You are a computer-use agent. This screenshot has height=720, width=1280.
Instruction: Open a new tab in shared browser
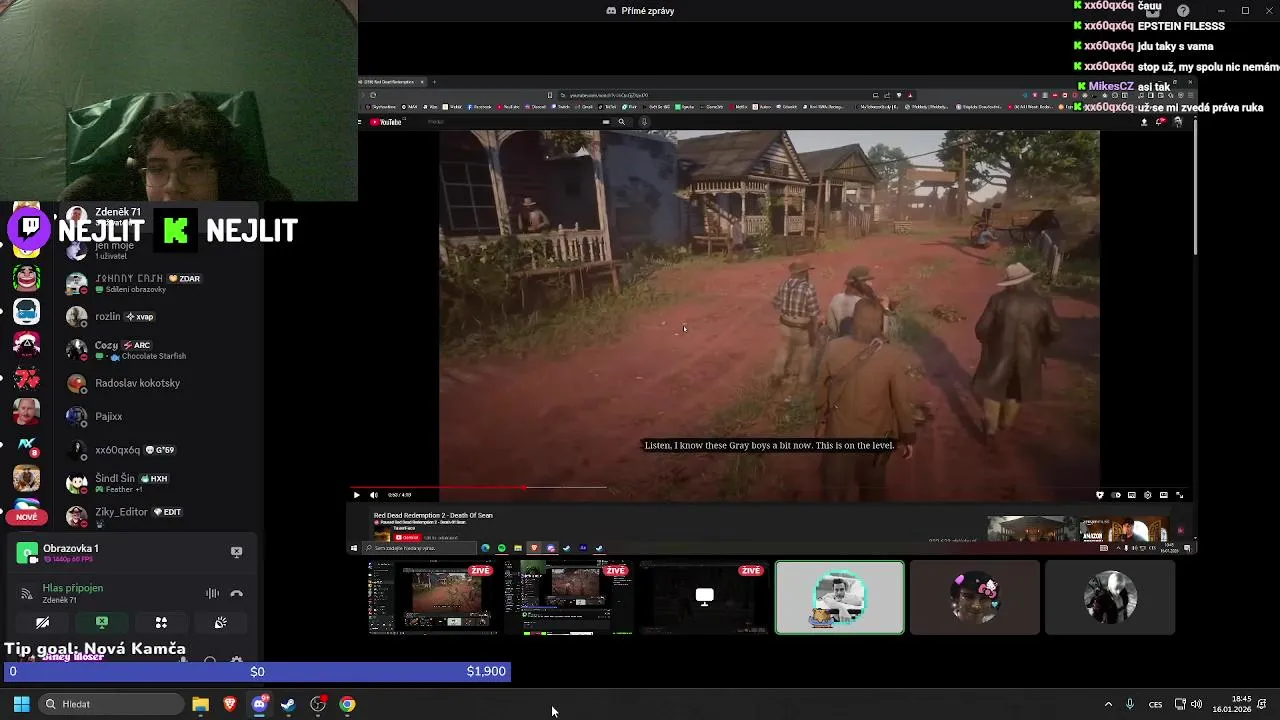pos(434,82)
